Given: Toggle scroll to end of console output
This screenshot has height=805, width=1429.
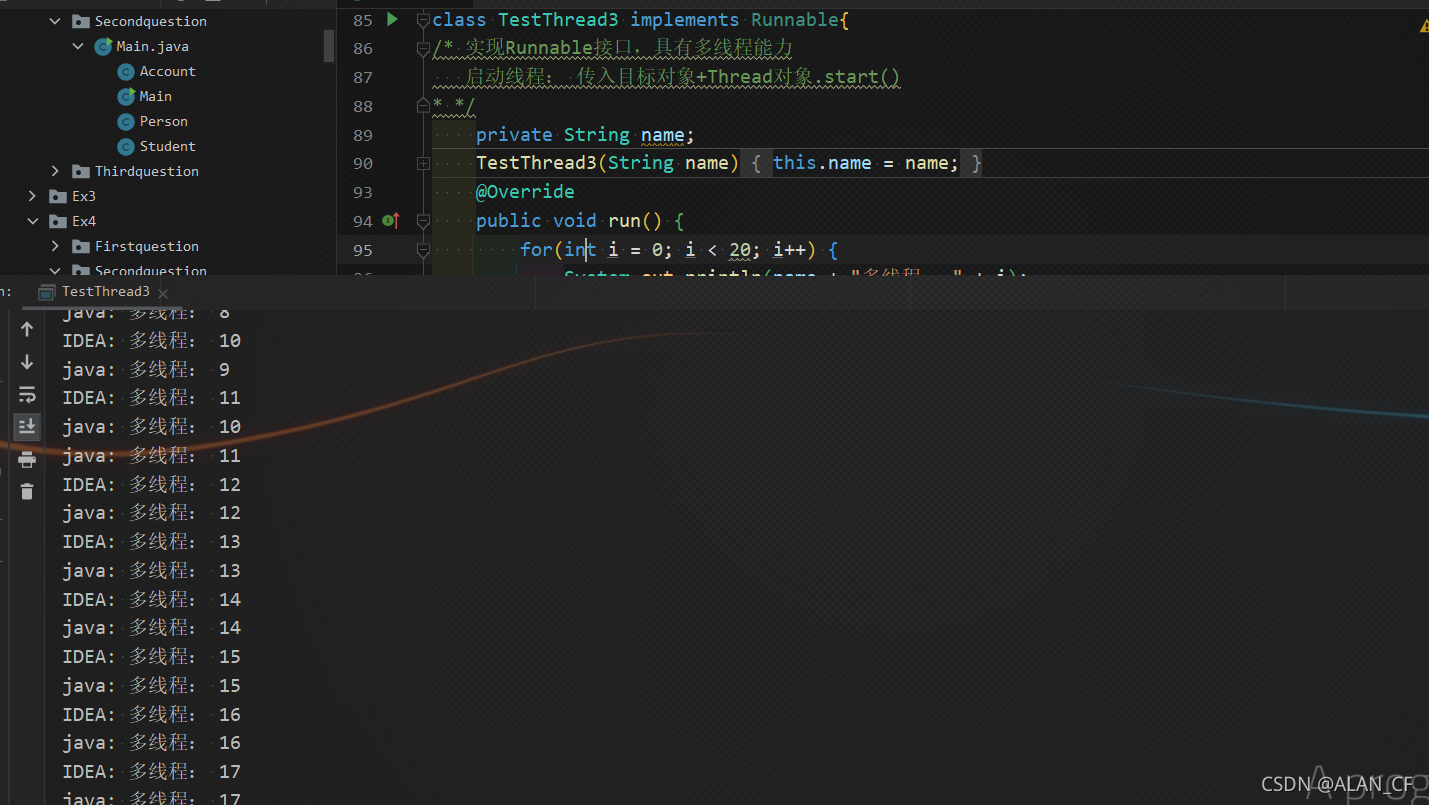Looking at the screenshot, I should coord(27,427).
